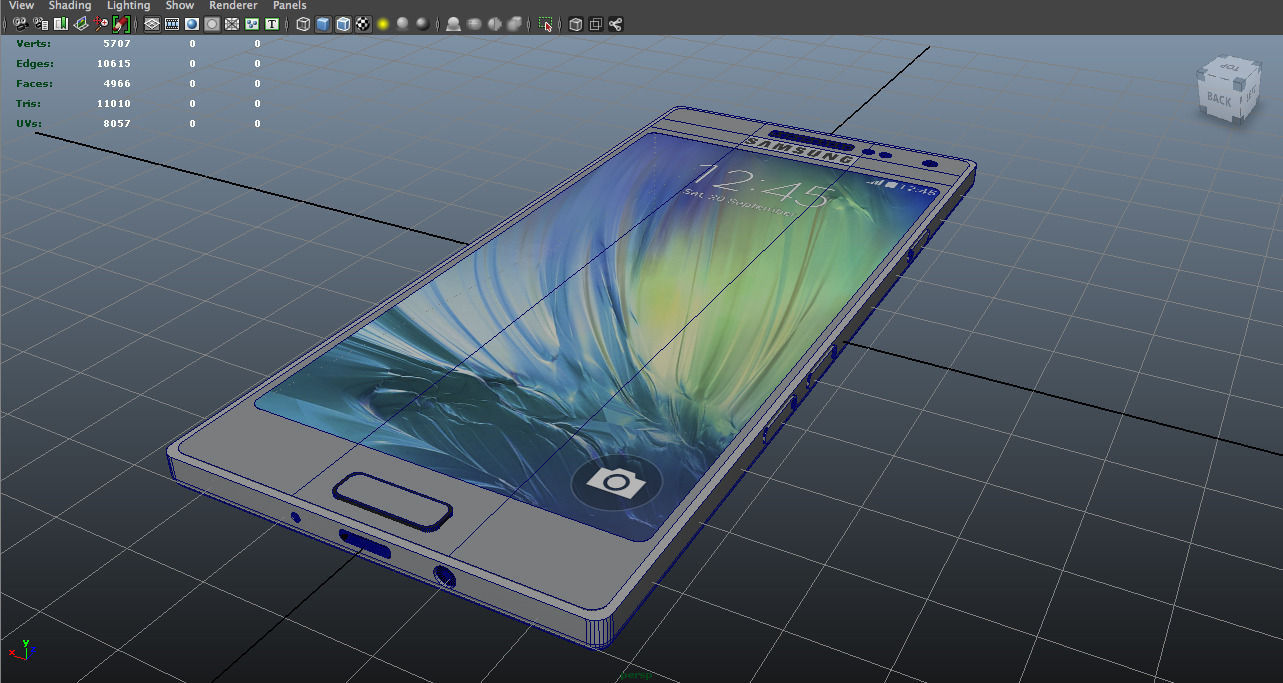Open the Grease Pencil tool
The height and width of the screenshot is (683, 1283).
point(121,23)
